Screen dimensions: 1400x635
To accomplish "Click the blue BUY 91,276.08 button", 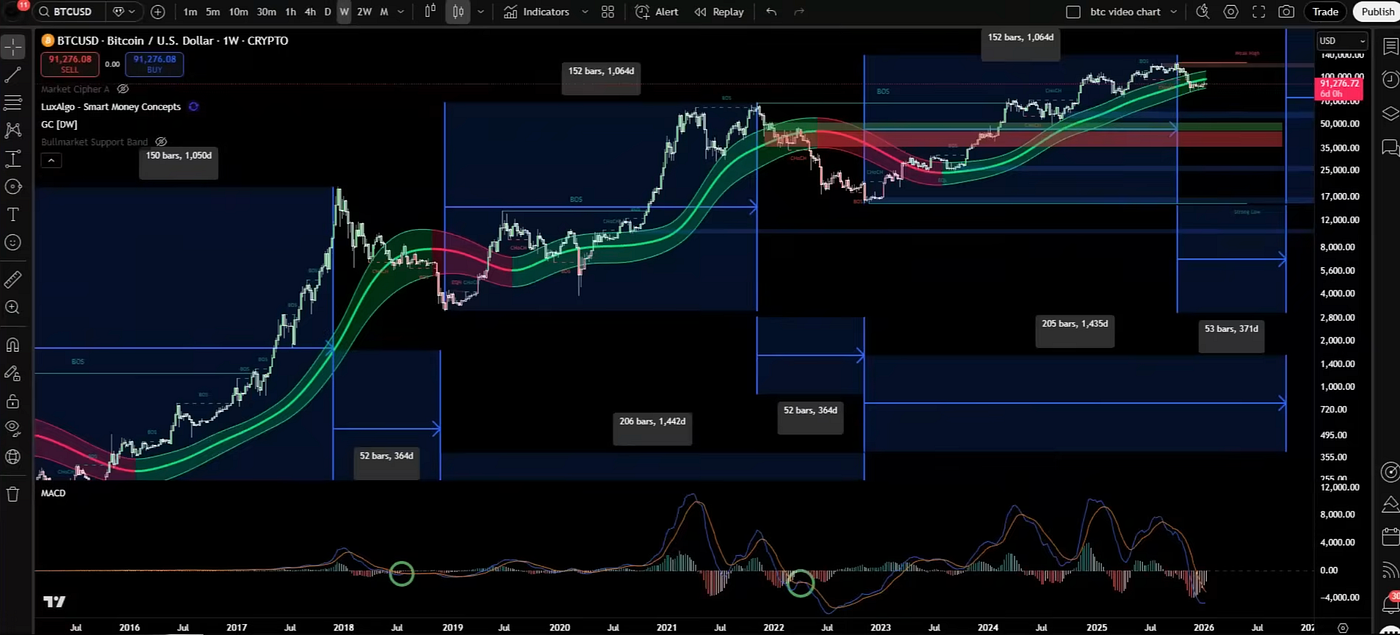I will coord(155,64).
